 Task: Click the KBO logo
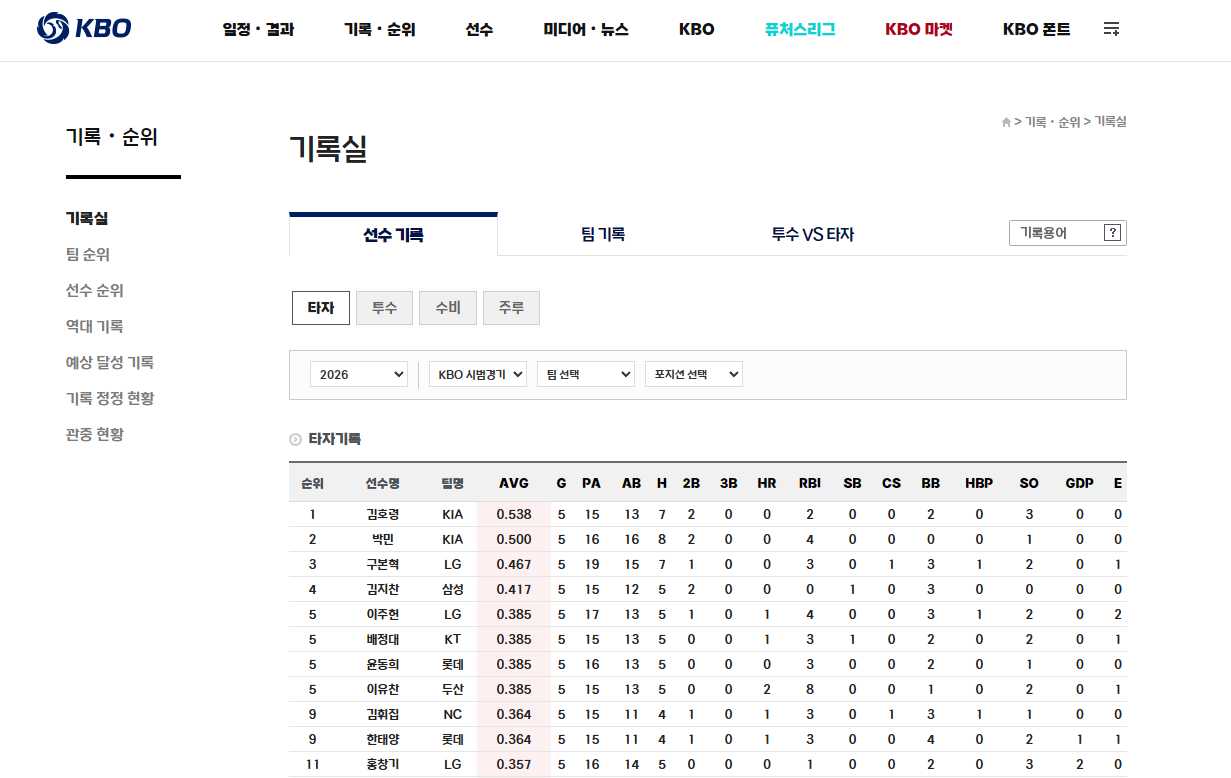coord(84,29)
